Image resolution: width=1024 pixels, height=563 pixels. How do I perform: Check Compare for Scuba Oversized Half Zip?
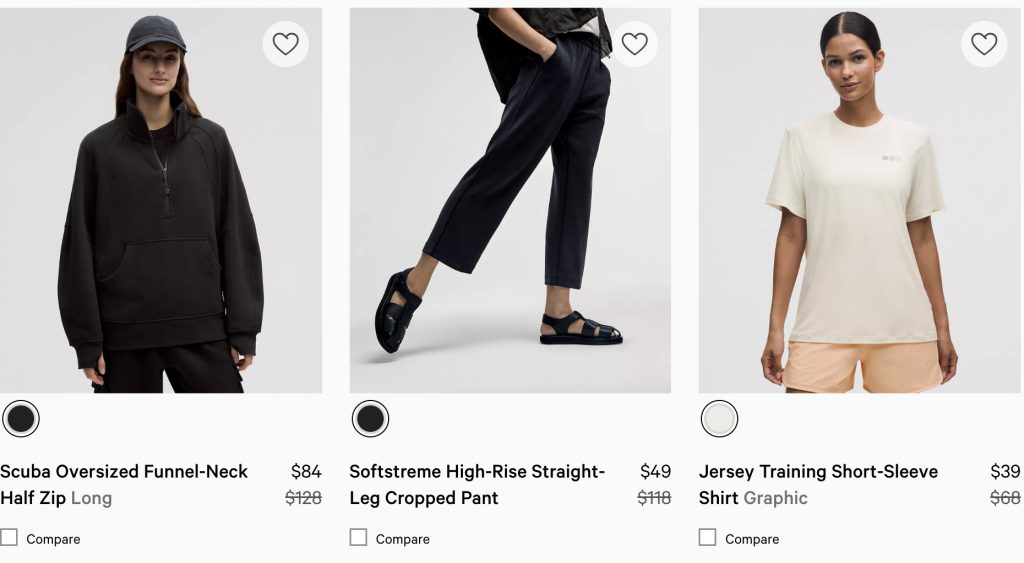point(9,538)
